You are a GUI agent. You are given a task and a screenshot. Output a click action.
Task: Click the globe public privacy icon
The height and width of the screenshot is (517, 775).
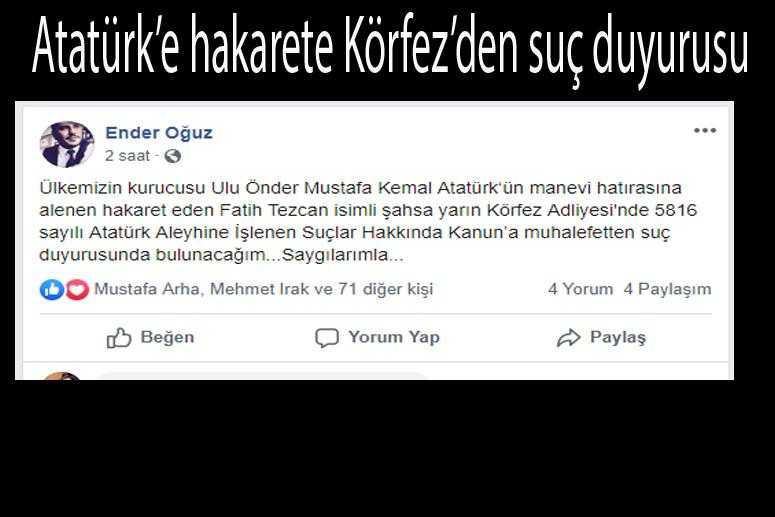tap(172, 156)
